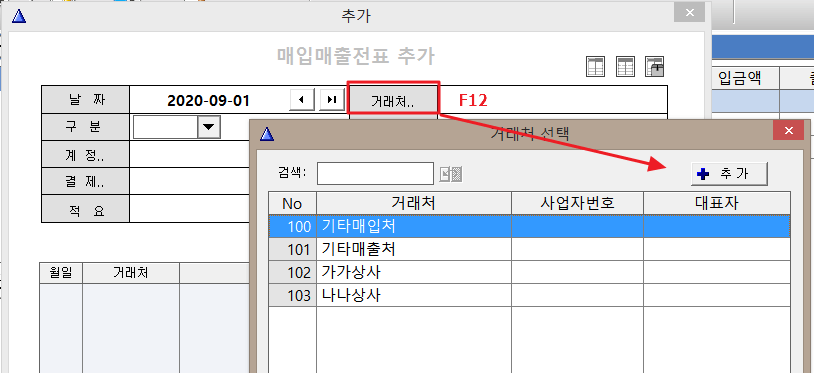Click row number 102

pyautogui.click(x=293, y=272)
